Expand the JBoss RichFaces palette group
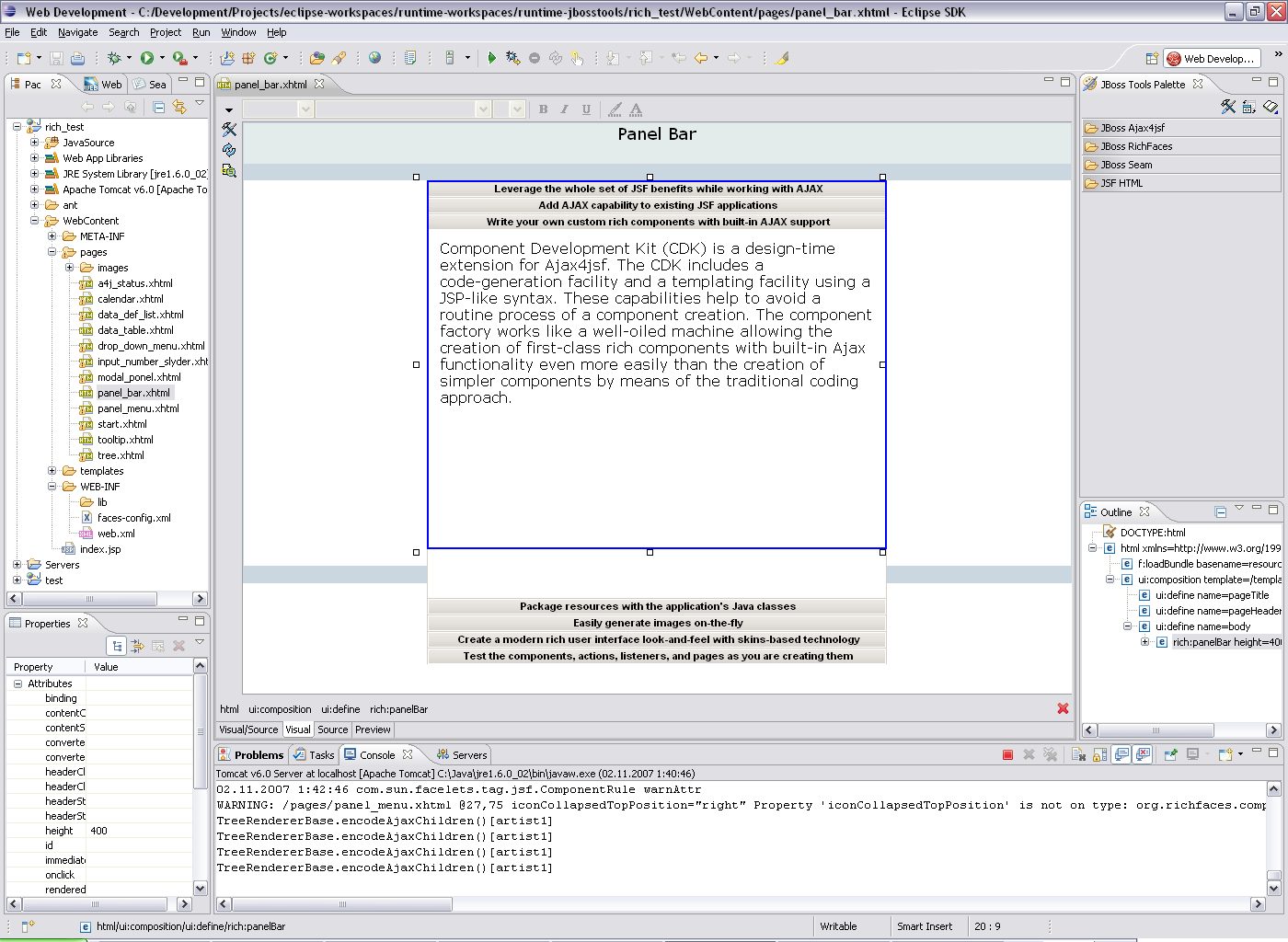 [1136, 146]
